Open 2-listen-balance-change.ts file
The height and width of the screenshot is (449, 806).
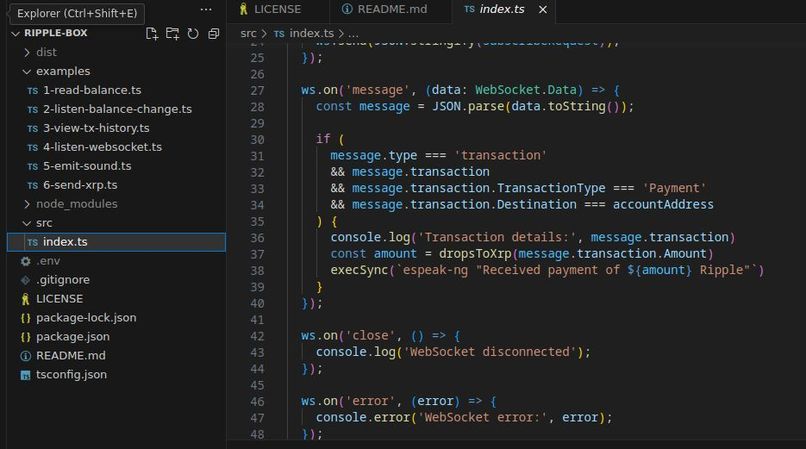(x=116, y=110)
